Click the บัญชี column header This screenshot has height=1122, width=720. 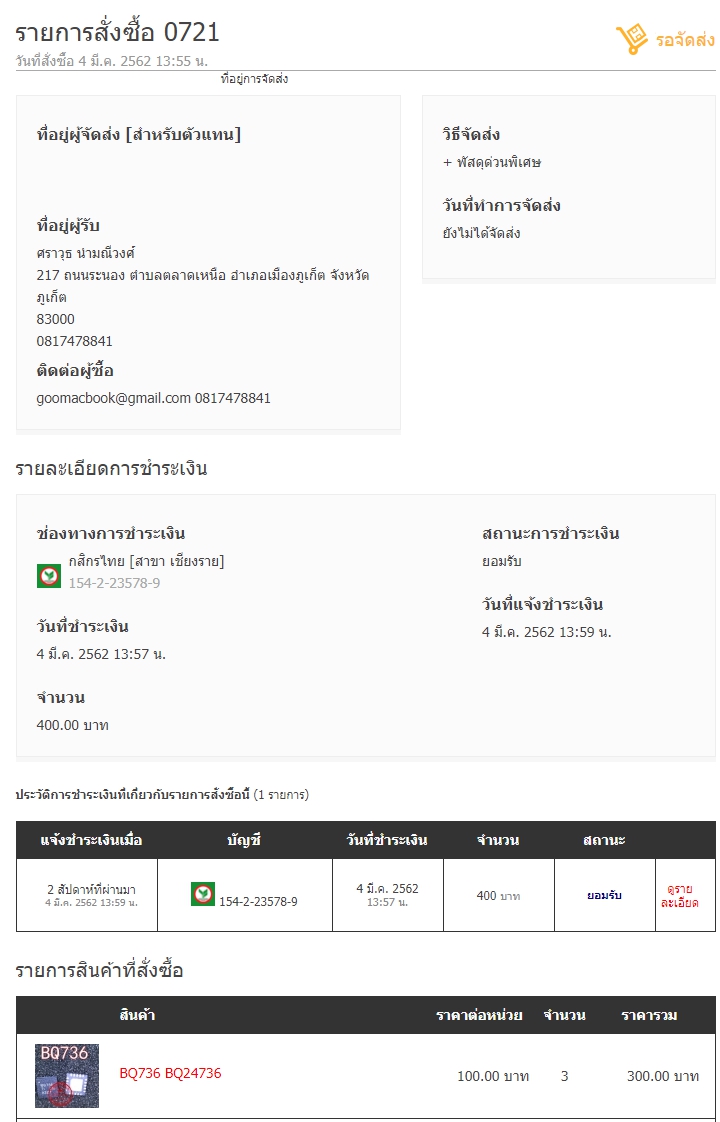(x=245, y=840)
